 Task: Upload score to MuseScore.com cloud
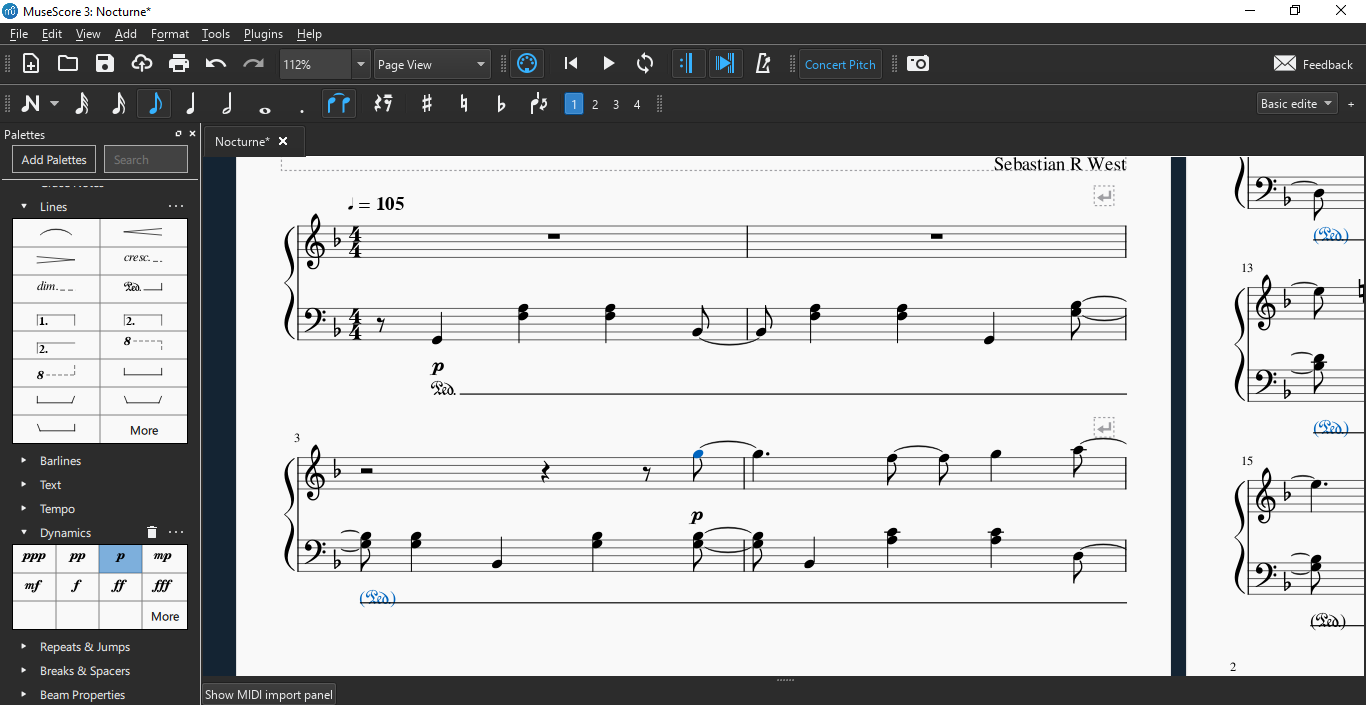coord(142,64)
